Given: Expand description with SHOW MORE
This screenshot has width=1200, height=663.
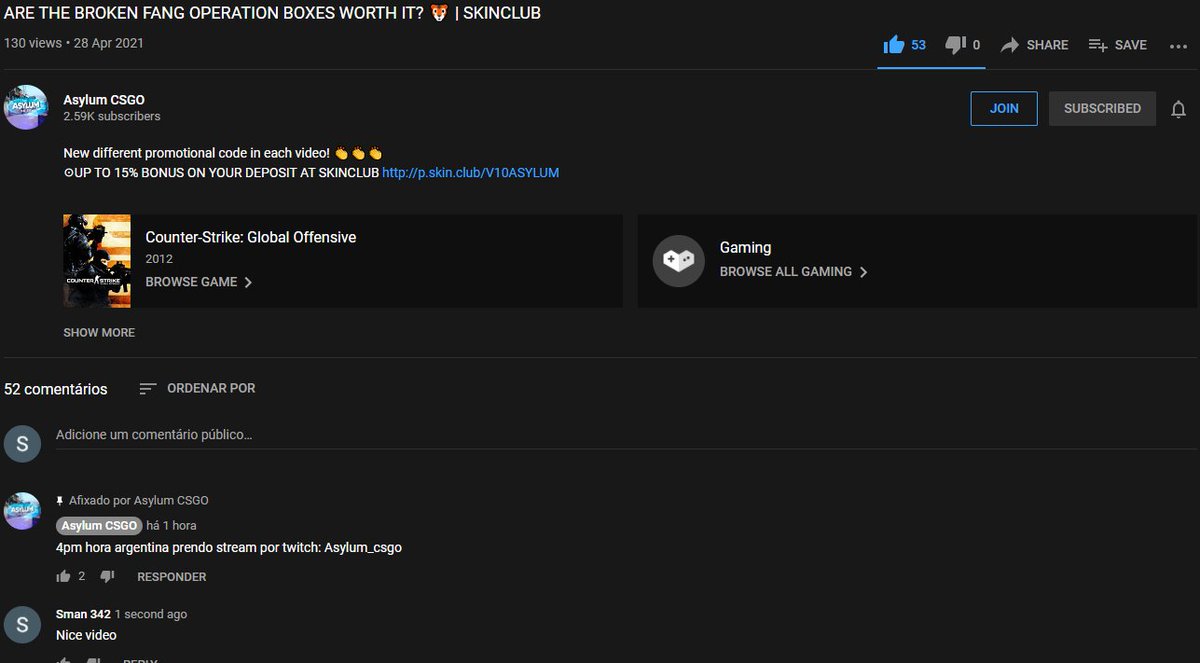Looking at the screenshot, I should [x=99, y=332].
